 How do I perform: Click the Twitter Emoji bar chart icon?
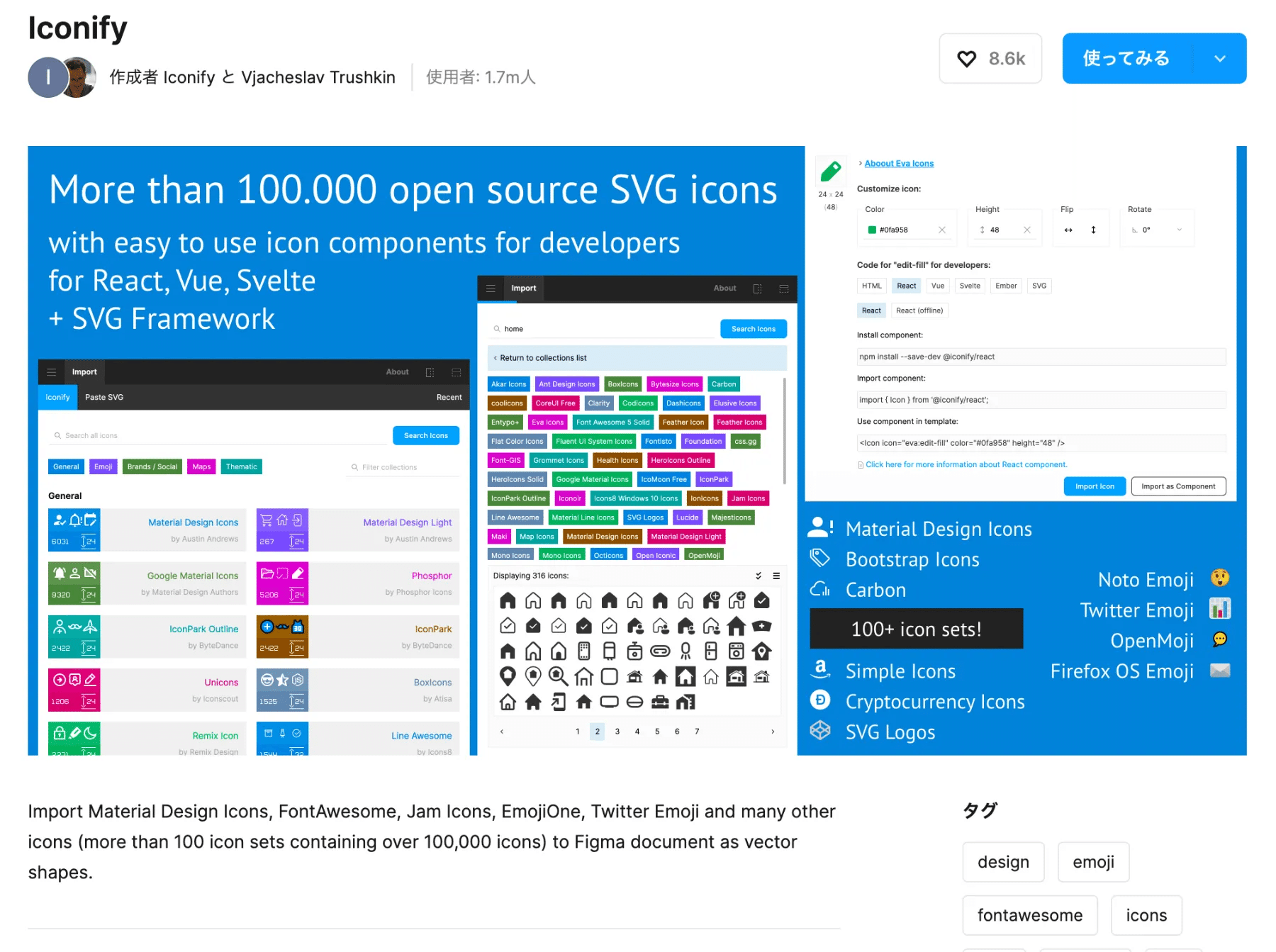coord(1219,609)
